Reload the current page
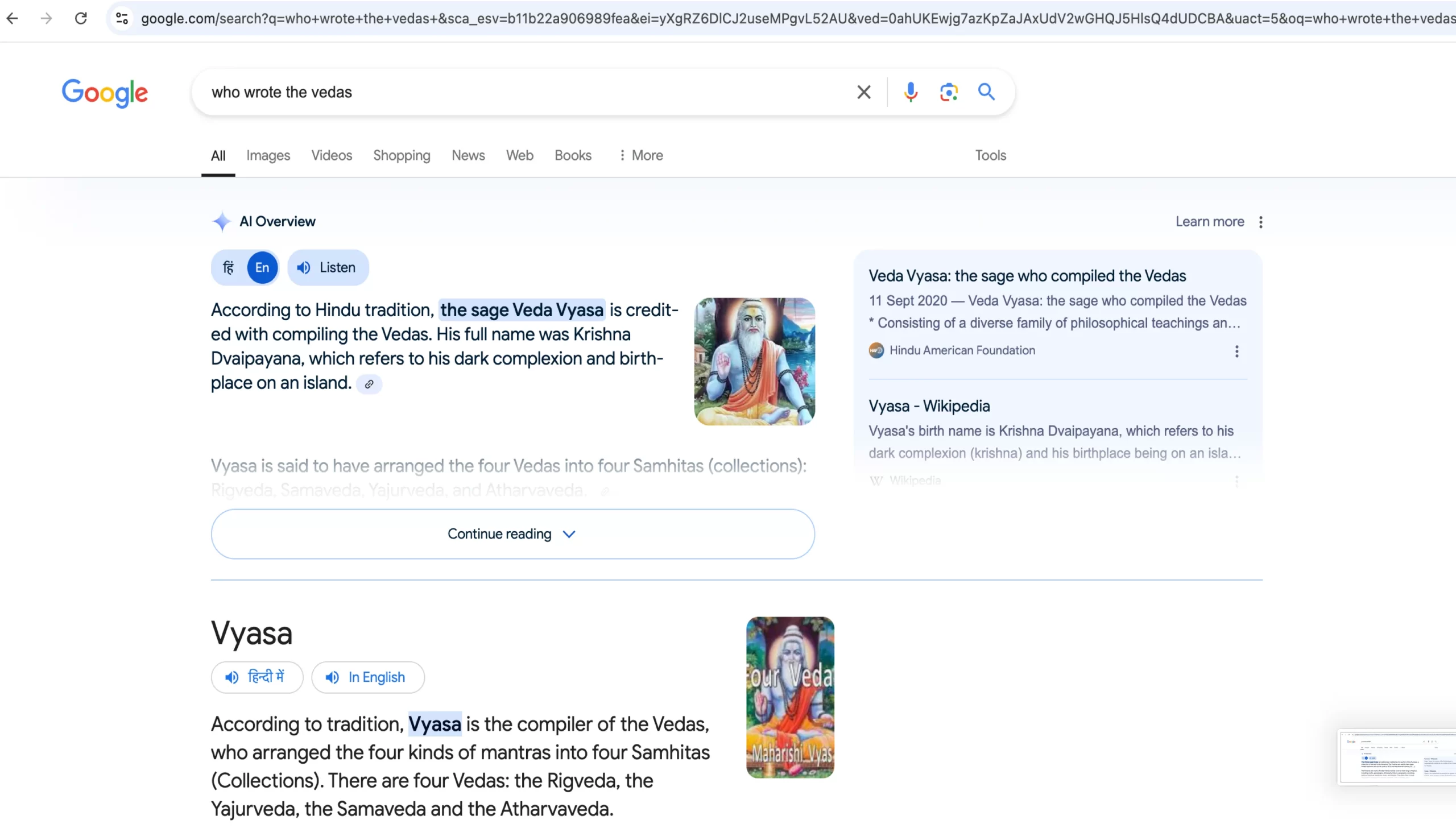This screenshot has height=832, width=1456. [x=81, y=18]
